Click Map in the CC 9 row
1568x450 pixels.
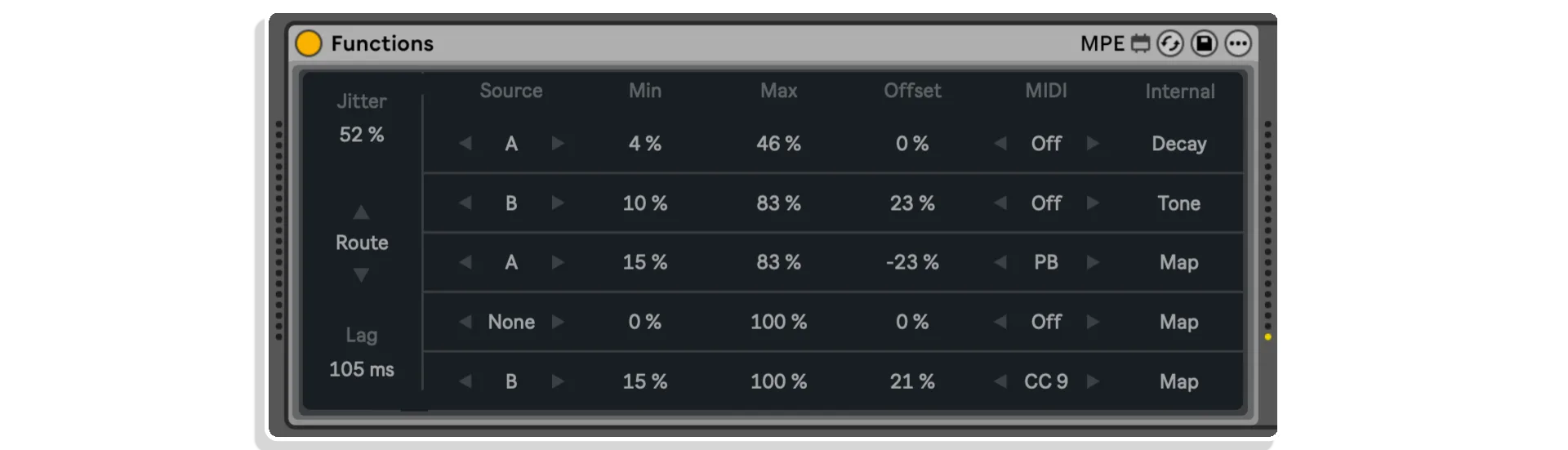tap(1179, 381)
